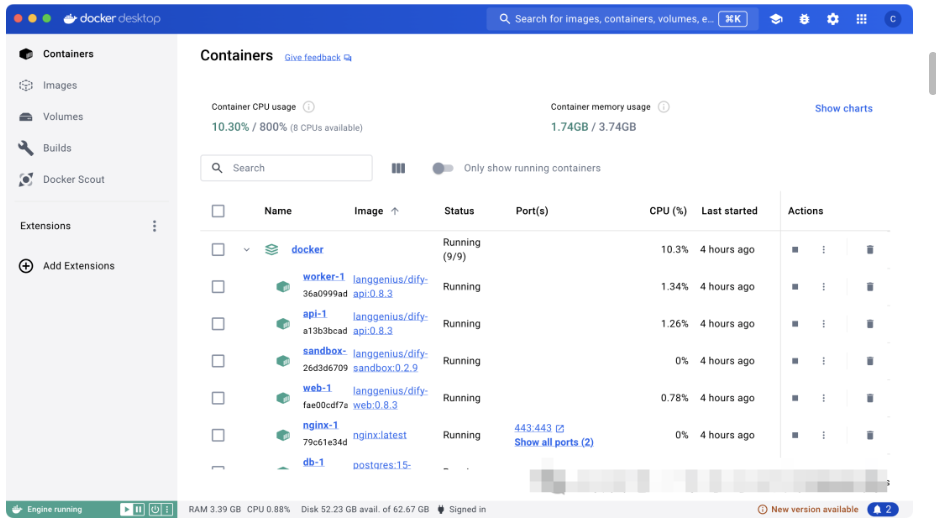Screen dimensions: 936x521
Task: Collapse the docker stack chevron
Action: [x=247, y=249]
